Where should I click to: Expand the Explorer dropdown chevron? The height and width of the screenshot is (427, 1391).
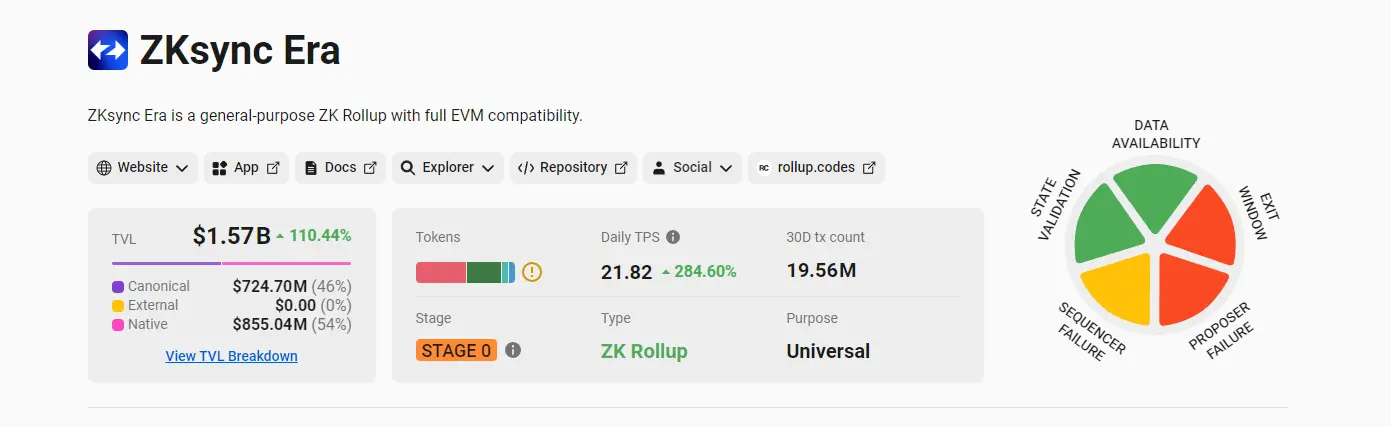click(x=488, y=168)
